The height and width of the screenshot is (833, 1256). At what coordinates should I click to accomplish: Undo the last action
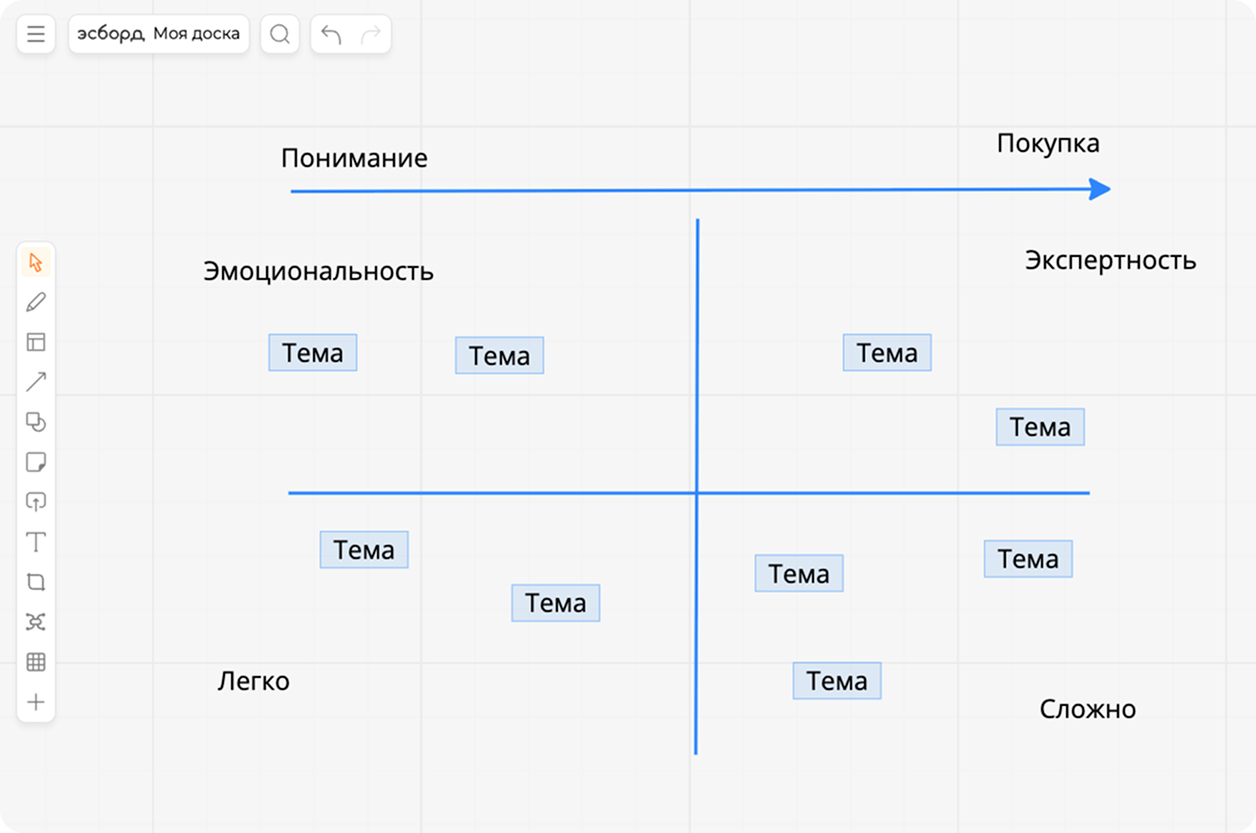tap(331, 35)
